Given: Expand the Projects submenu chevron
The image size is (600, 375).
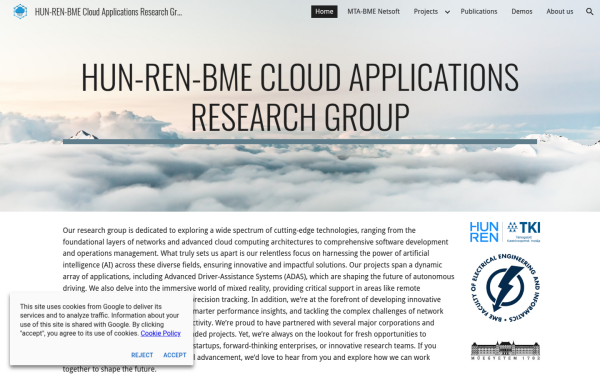Looking at the screenshot, I should 447,12.
